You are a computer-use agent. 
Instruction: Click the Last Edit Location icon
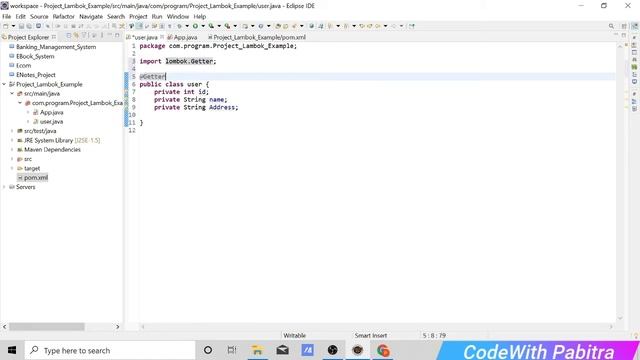click(362, 26)
